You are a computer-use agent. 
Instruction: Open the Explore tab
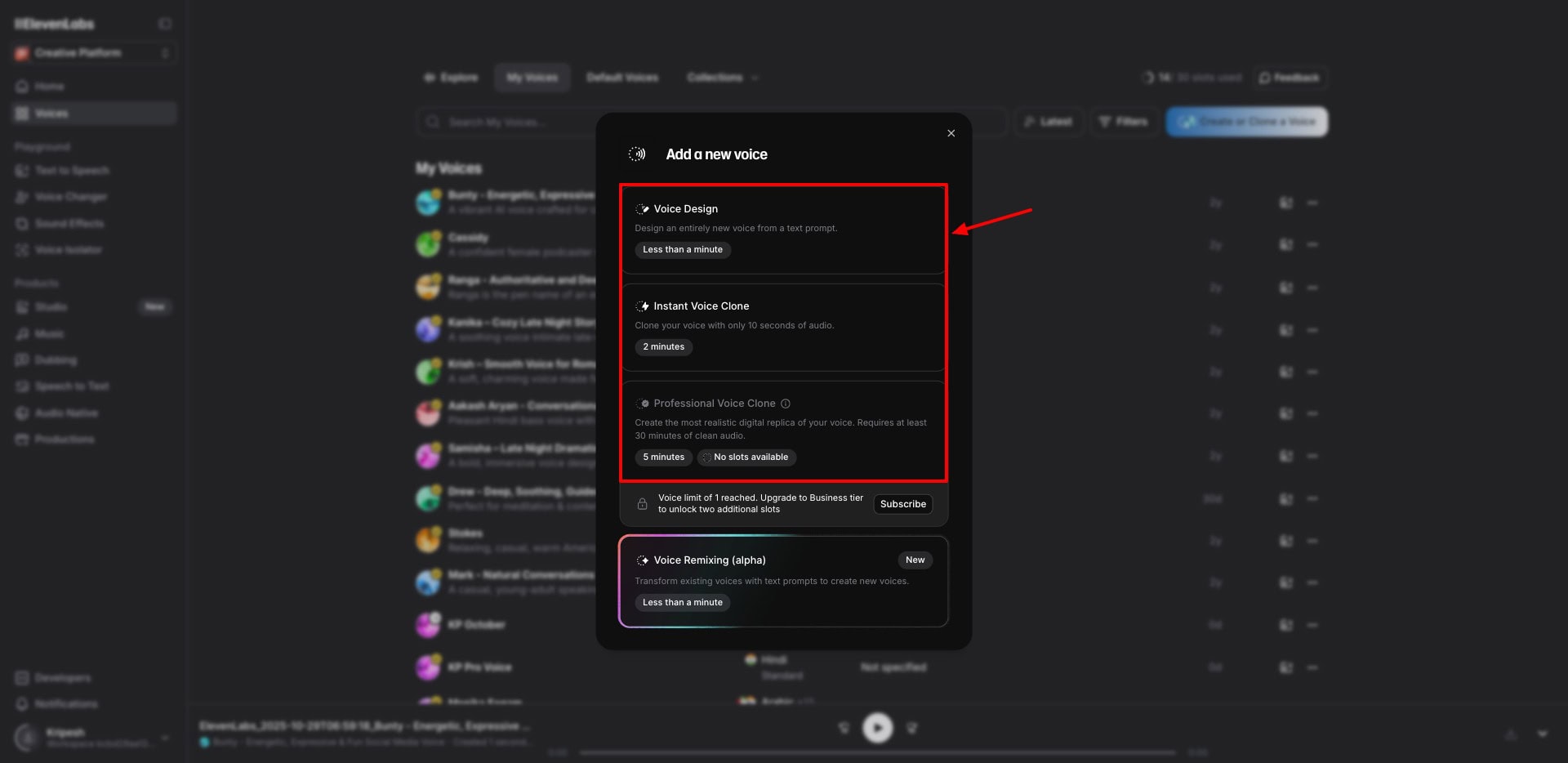pyautogui.click(x=451, y=78)
